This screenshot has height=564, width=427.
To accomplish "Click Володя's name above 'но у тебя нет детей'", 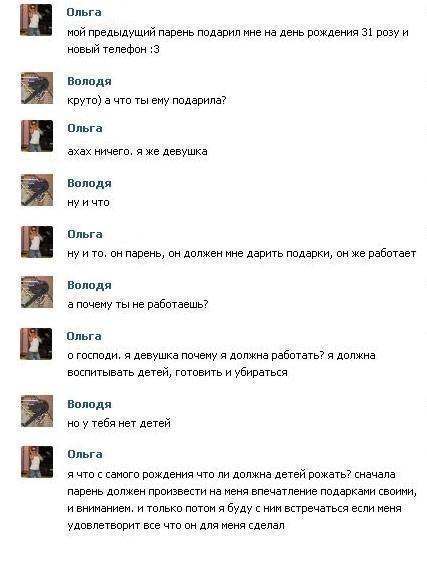I will (x=89, y=404).
